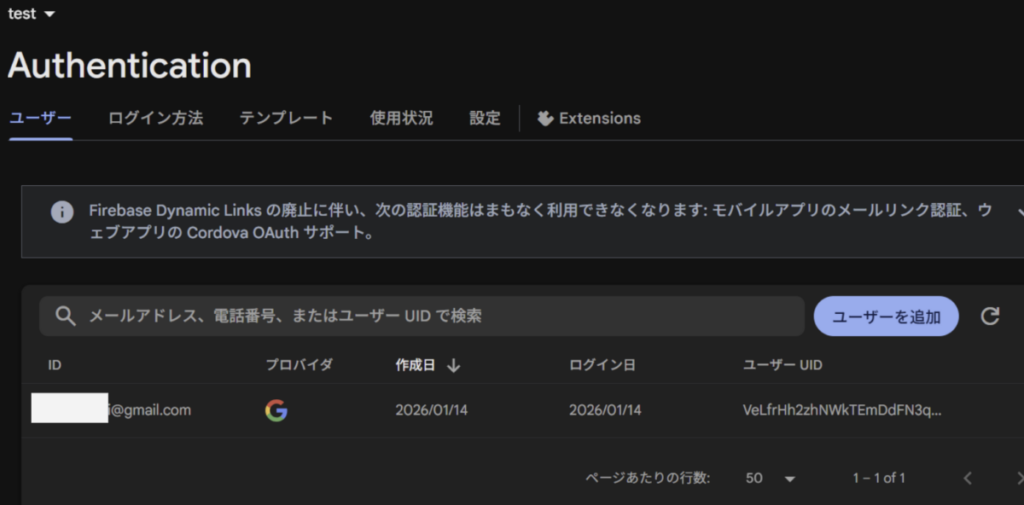Open the rows per page dropdown

(770, 478)
